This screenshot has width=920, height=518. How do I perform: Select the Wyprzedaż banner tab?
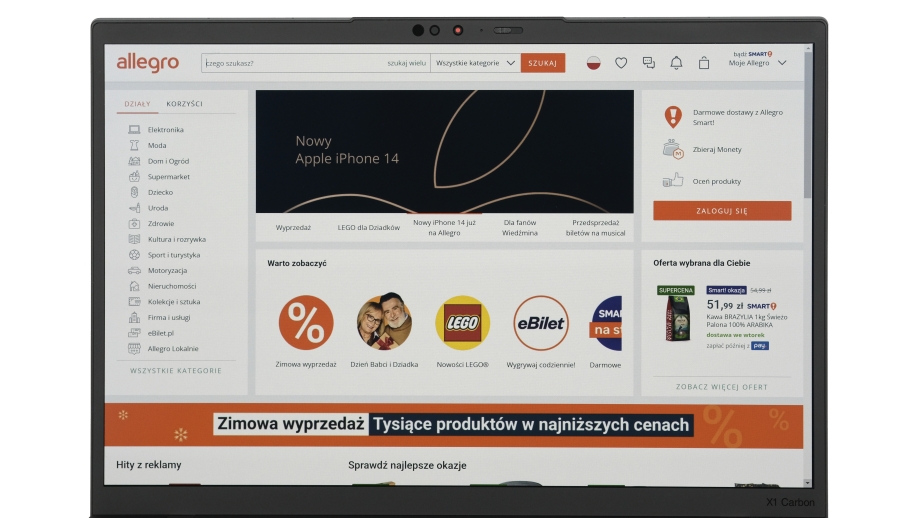293,228
